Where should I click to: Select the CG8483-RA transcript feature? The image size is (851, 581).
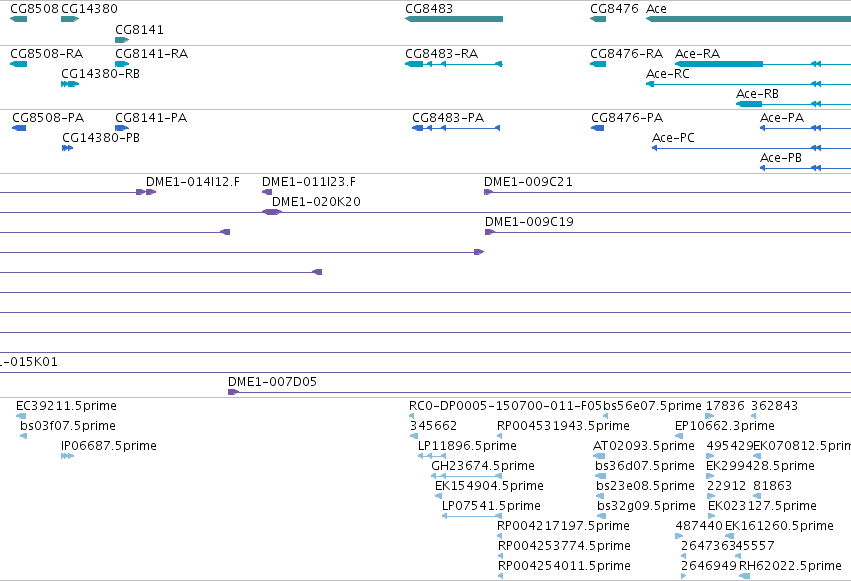point(454,64)
